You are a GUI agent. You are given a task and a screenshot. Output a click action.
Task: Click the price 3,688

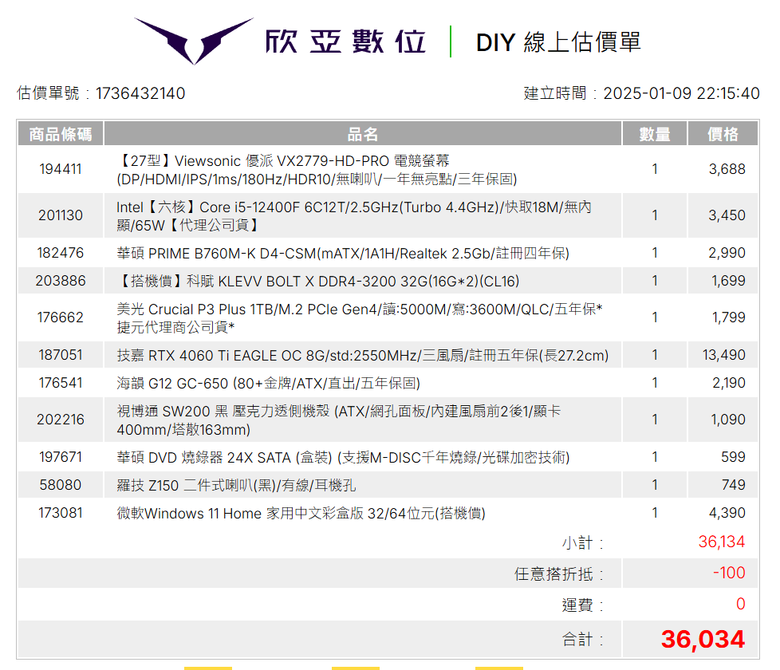point(727,169)
